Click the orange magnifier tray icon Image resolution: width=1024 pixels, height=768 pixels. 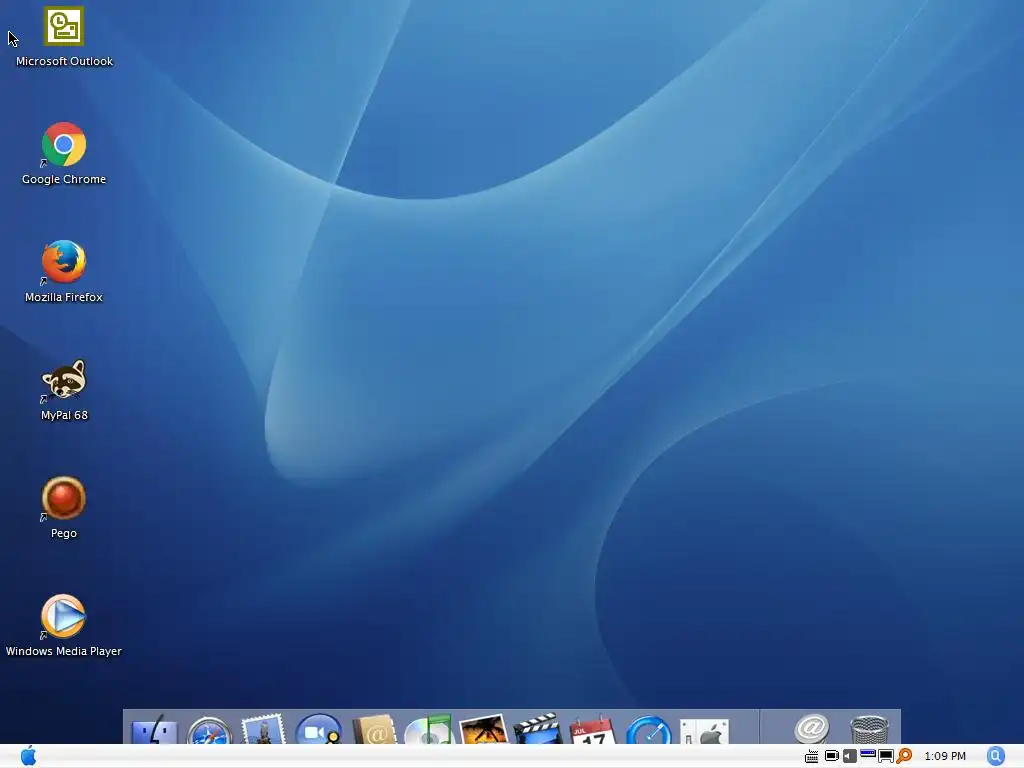pyautogui.click(x=904, y=756)
